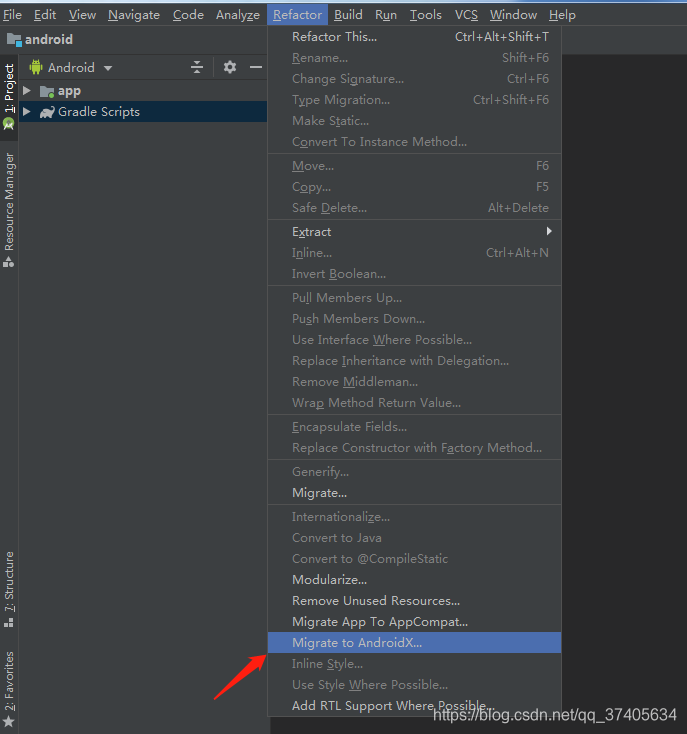Open the Code menu
687x734 pixels.
click(188, 15)
